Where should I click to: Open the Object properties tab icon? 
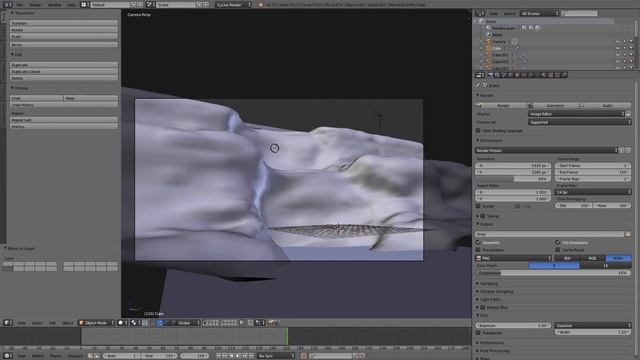pos(518,75)
